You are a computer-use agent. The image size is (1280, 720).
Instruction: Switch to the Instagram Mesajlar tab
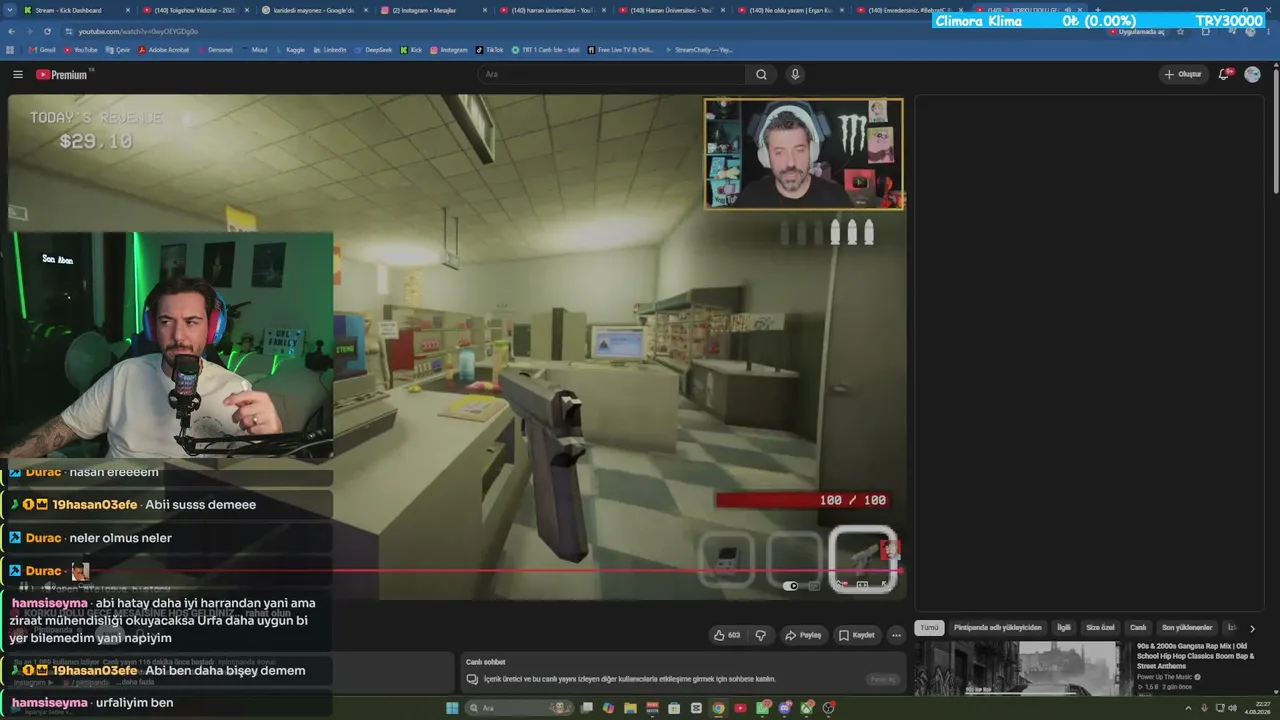pyautogui.click(x=432, y=10)
